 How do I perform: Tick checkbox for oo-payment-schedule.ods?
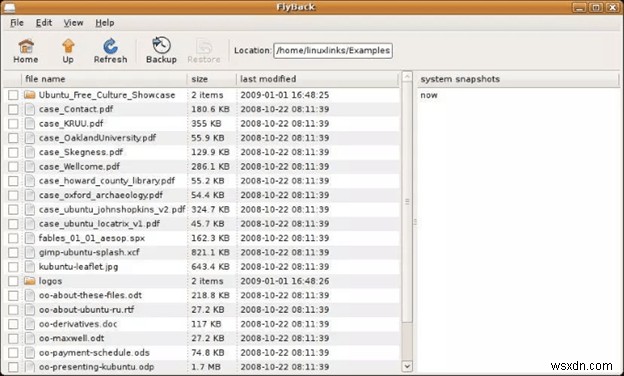tap(13, 353)
